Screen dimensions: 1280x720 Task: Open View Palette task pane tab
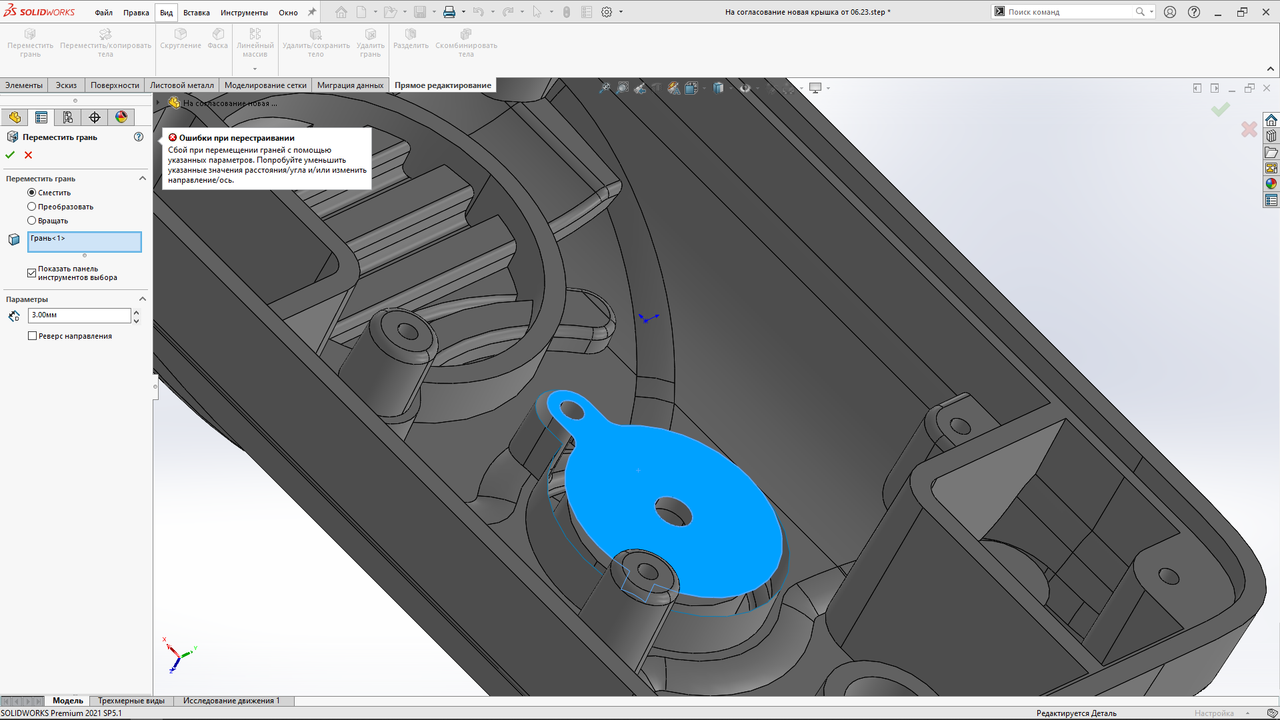tap(1271, 168)
